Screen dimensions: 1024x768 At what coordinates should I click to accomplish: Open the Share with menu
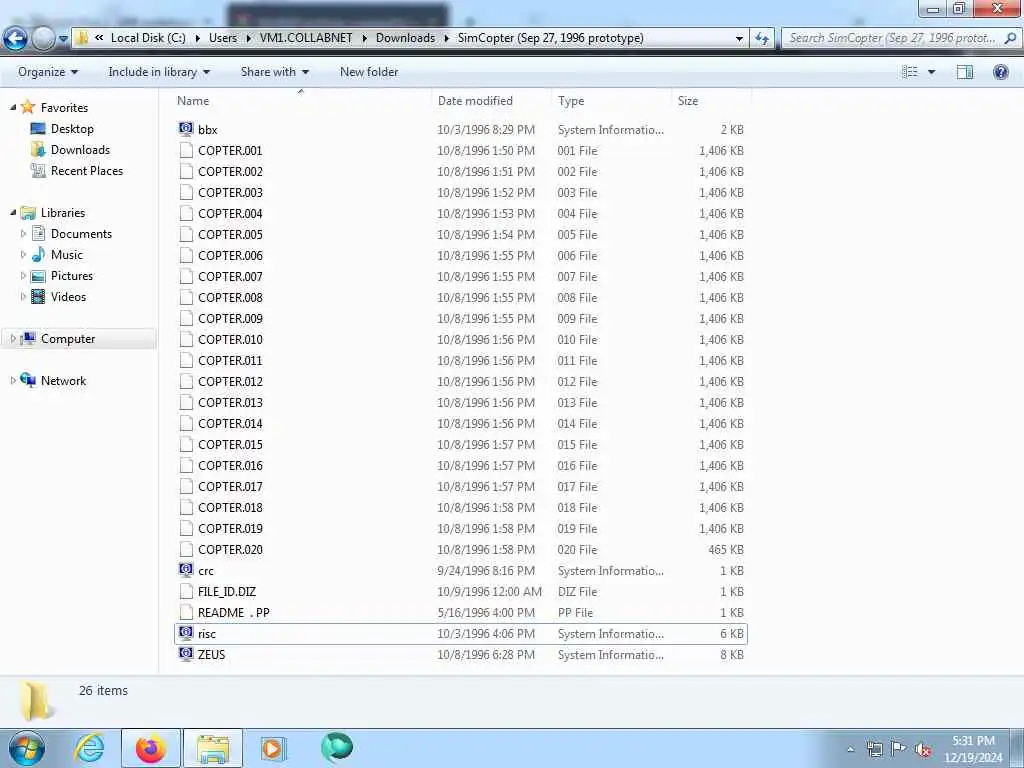pos(274,72)
